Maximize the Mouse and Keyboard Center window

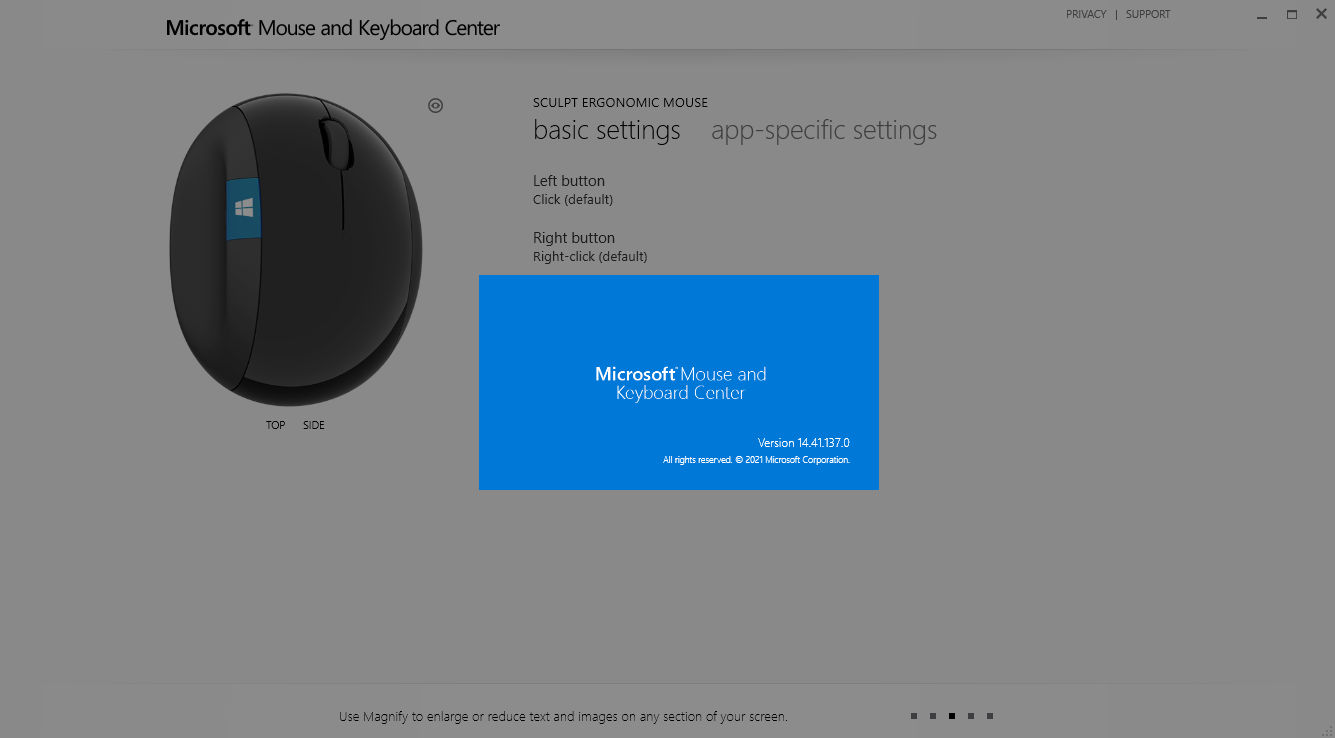pyautogui.click(x=1292, y=14)
